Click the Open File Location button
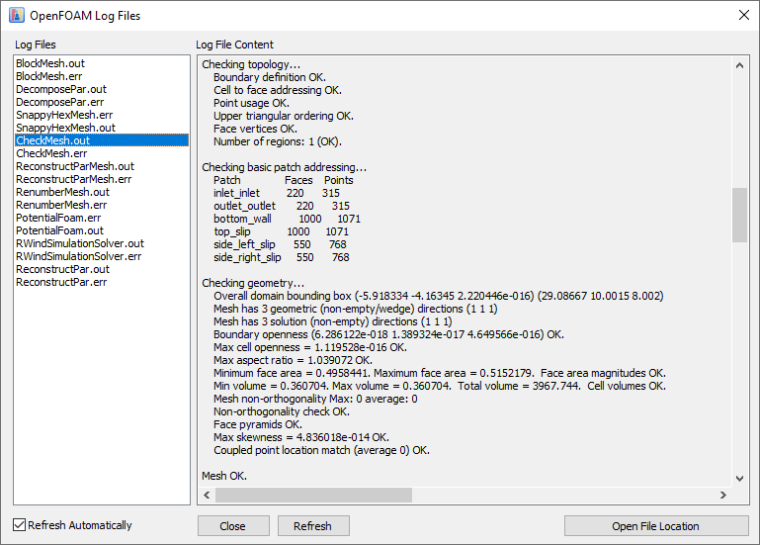This screenshot has height=545, width=760. [x=656, y=526]
